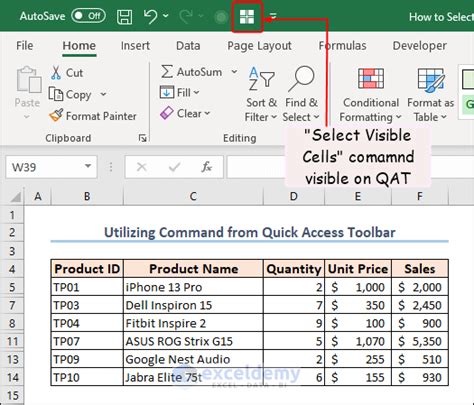Open Sort & Filter menu
The width and height of the screenshot is (474, 405).
pos(261,94)
